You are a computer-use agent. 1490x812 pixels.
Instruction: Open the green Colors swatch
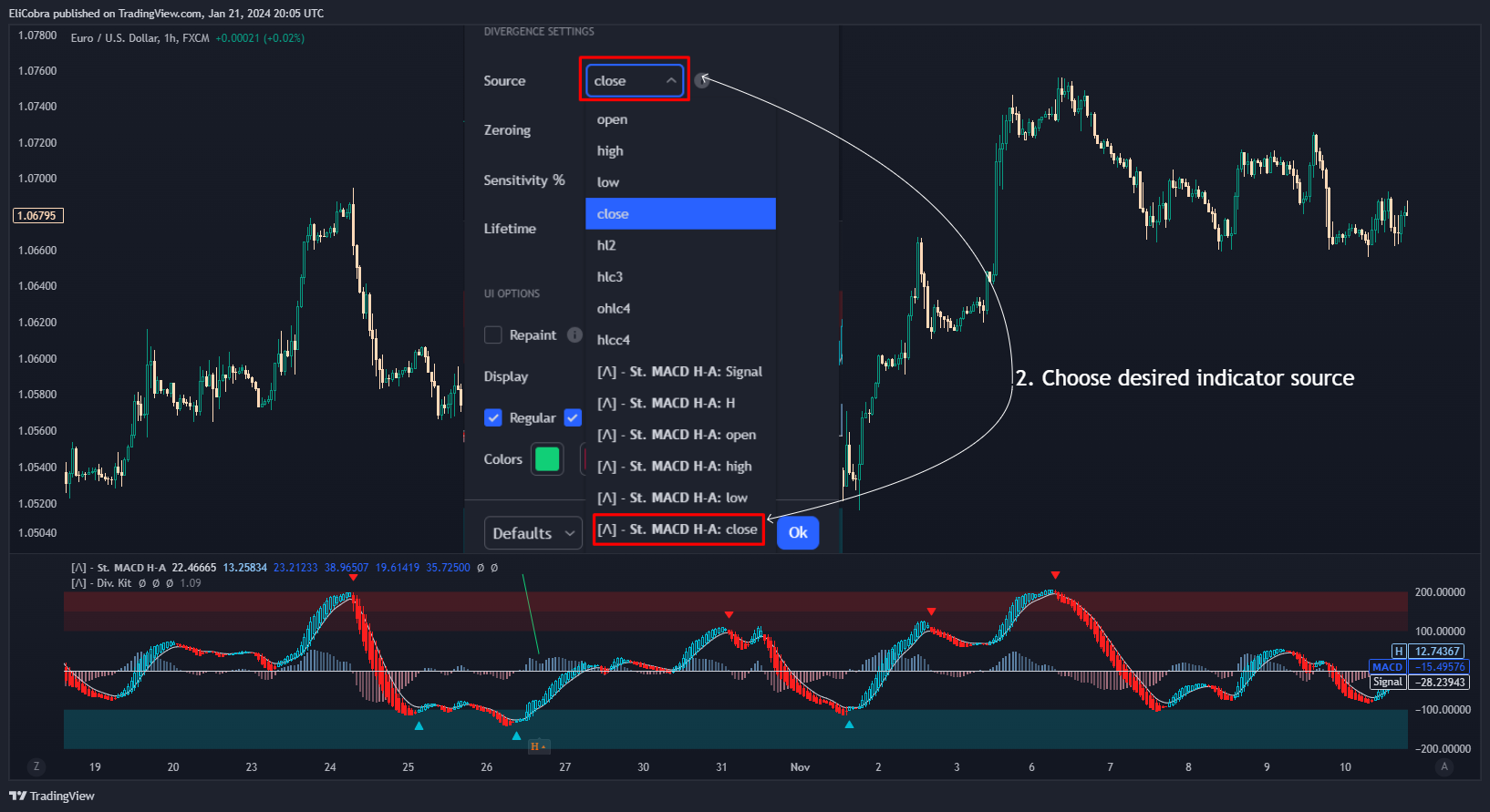pos(547,459)
